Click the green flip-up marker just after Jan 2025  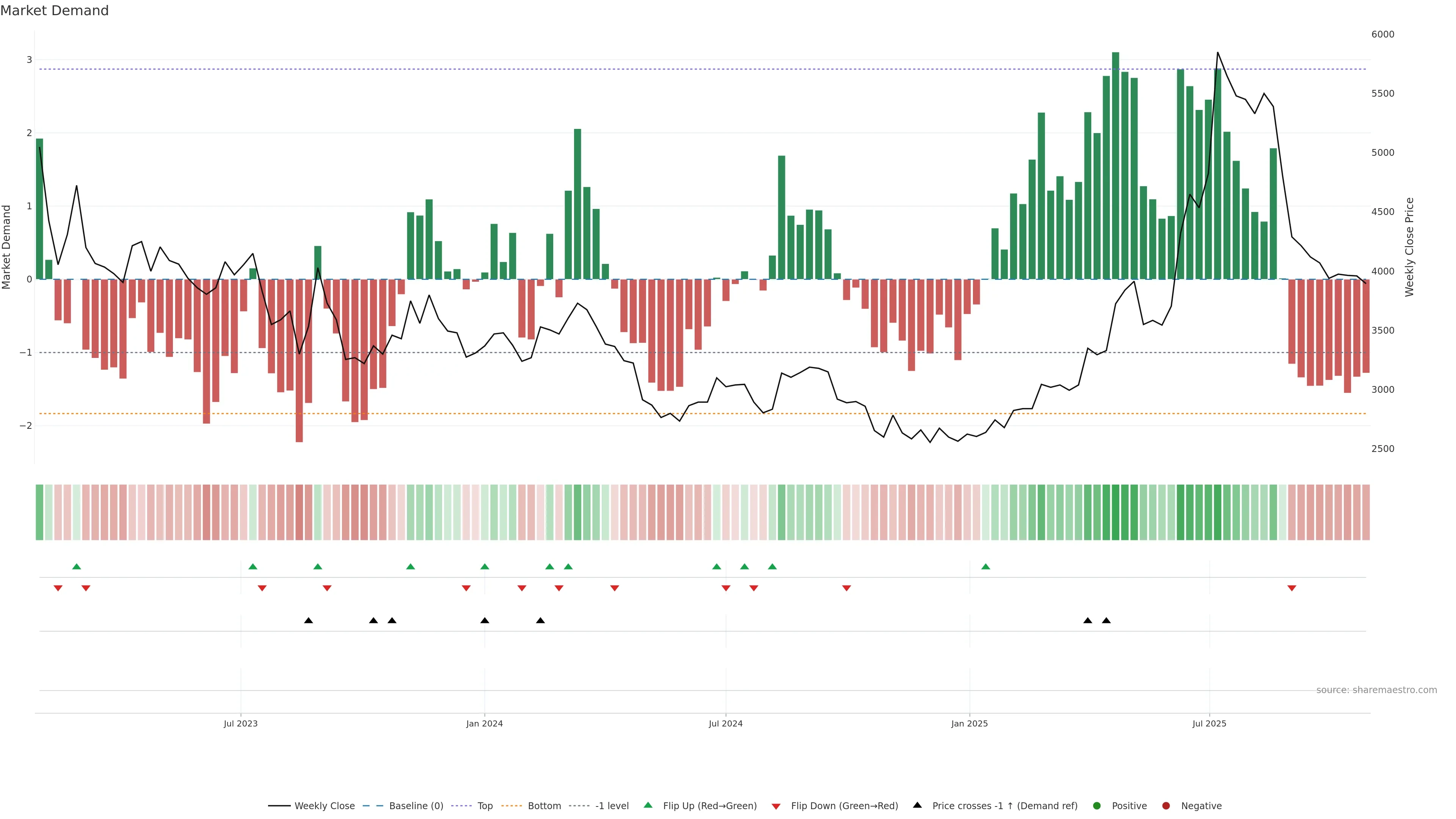(986, 566)
